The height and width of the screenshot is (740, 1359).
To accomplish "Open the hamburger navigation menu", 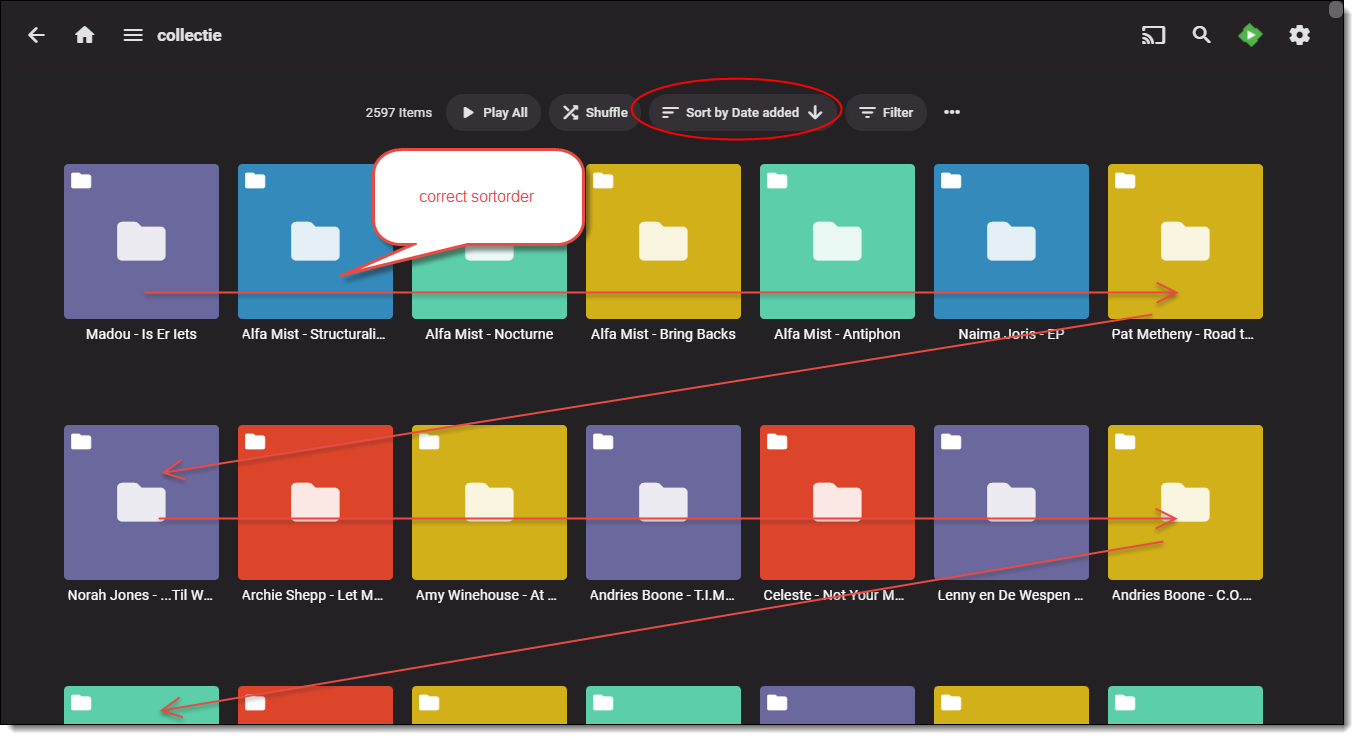I will click(133, 35).
